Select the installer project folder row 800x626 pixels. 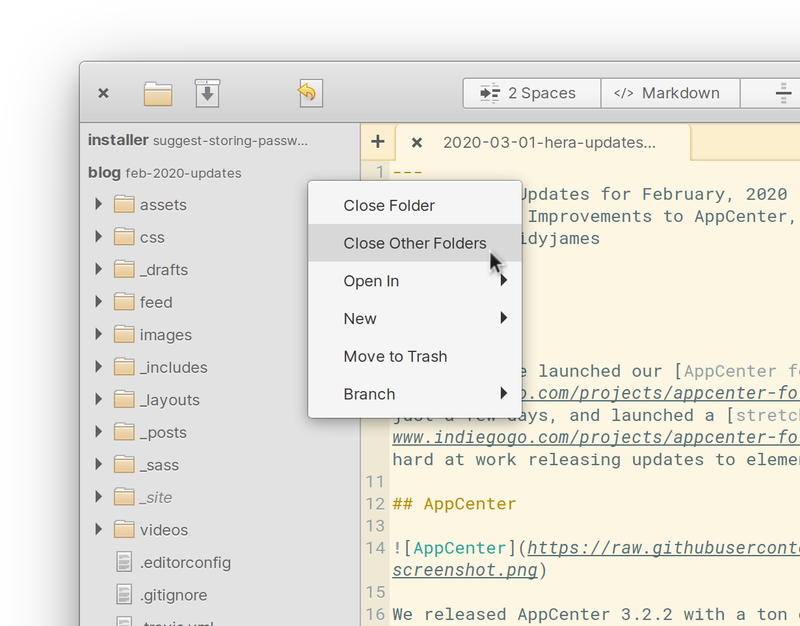pyautogui.click(x=220, y=140)
